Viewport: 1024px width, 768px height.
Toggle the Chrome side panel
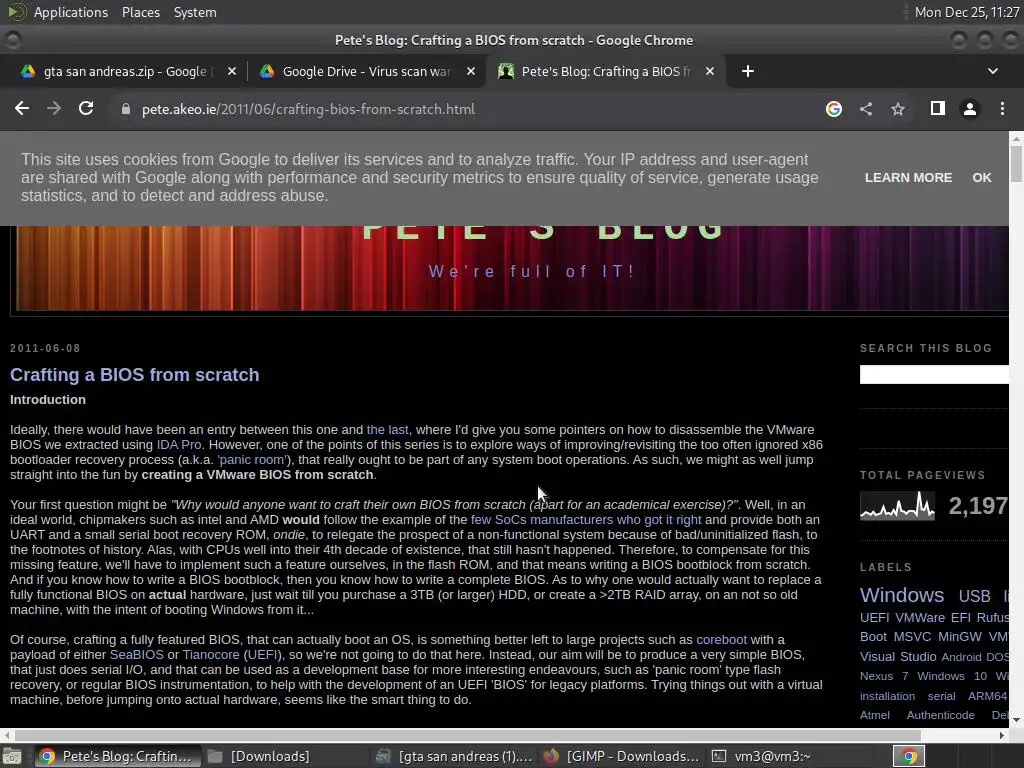tap(938, 108)
